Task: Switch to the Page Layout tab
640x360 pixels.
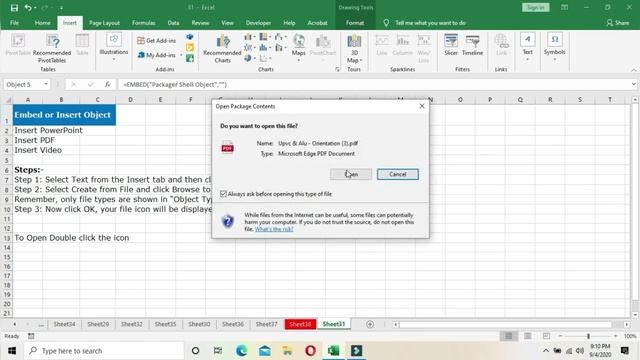Action: (x=104, y=23)
